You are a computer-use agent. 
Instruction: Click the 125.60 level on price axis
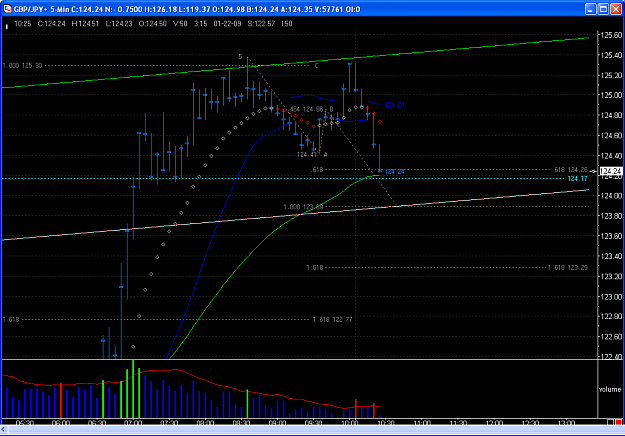(611, 35)
